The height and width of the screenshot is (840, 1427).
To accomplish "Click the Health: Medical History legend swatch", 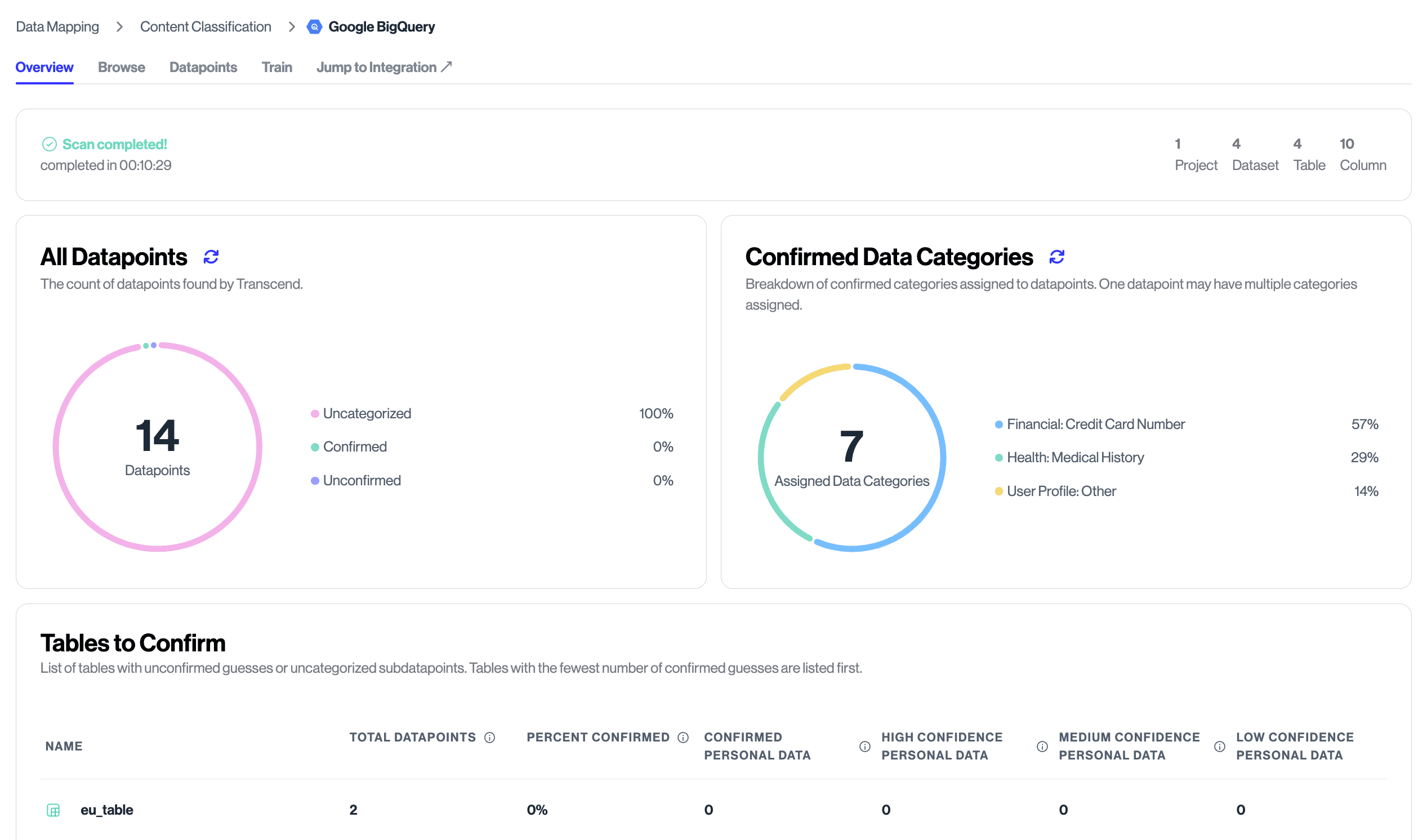I will (x=998, y=457).
